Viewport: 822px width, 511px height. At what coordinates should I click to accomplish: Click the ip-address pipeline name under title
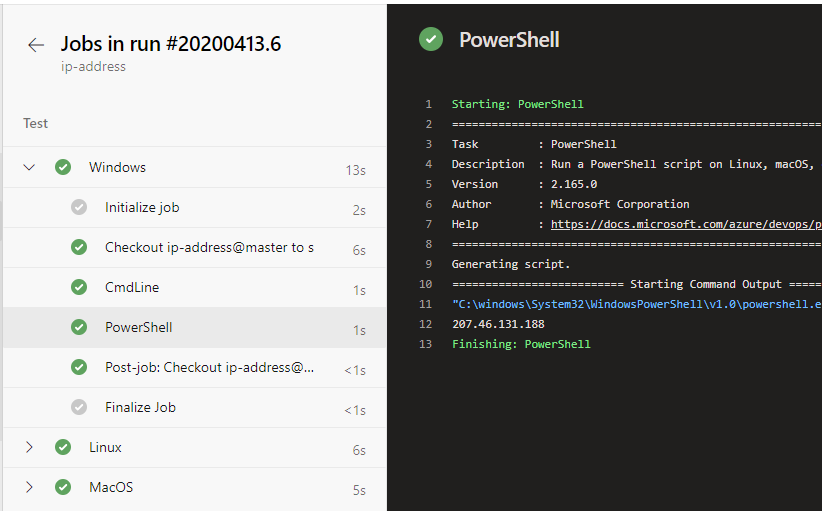(93, 67)
